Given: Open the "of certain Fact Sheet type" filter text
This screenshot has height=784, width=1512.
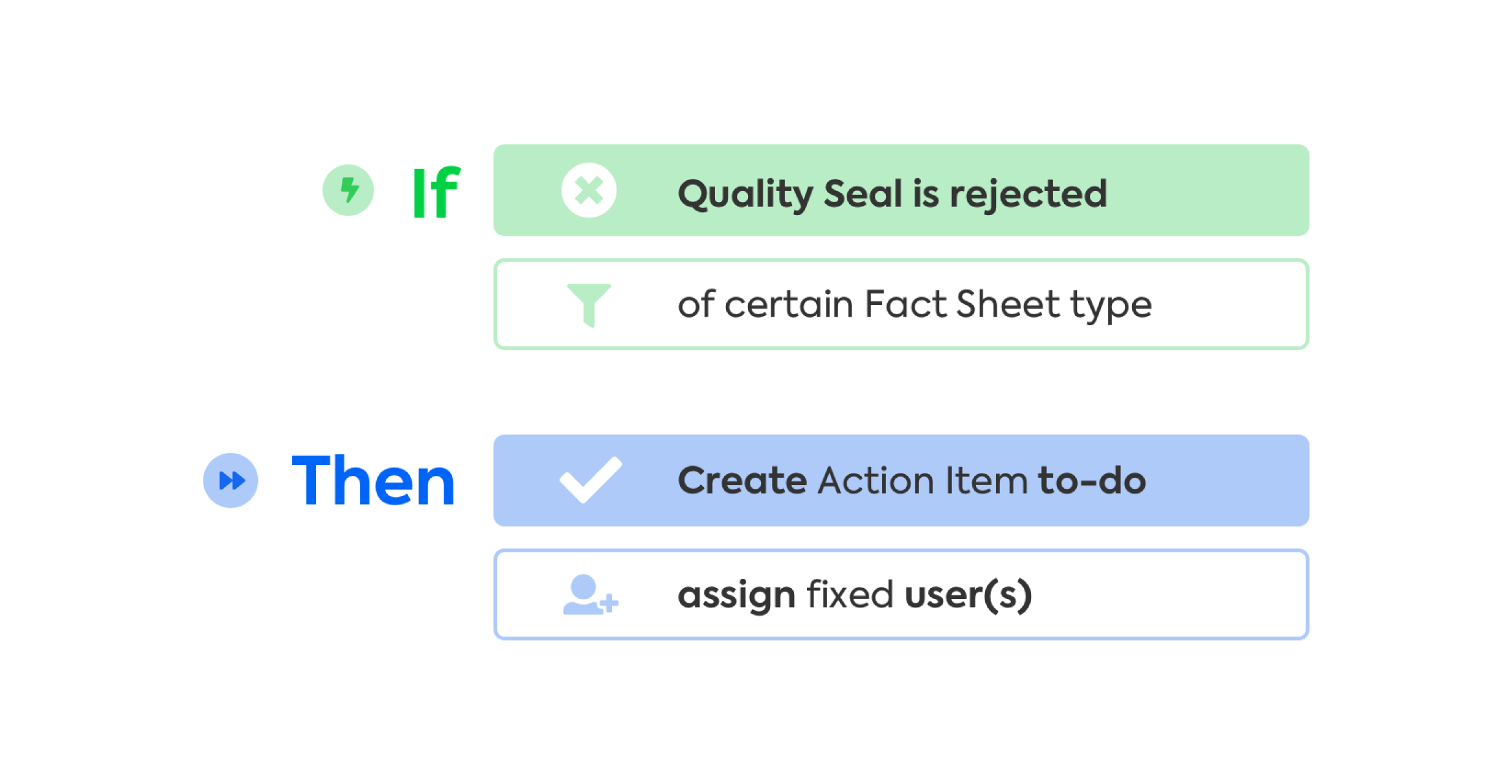Looking at the screenshot, I should 914,304.
